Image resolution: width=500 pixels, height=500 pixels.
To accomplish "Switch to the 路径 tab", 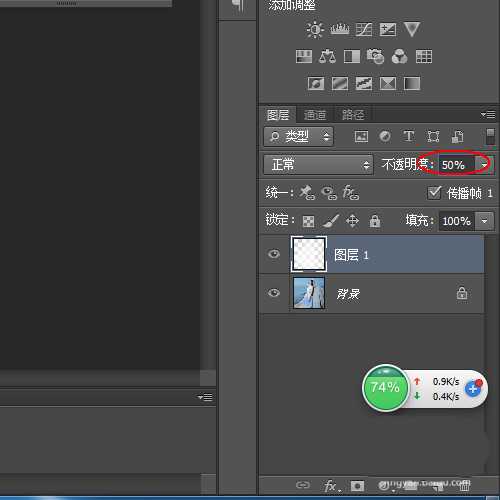I will 353,115.
